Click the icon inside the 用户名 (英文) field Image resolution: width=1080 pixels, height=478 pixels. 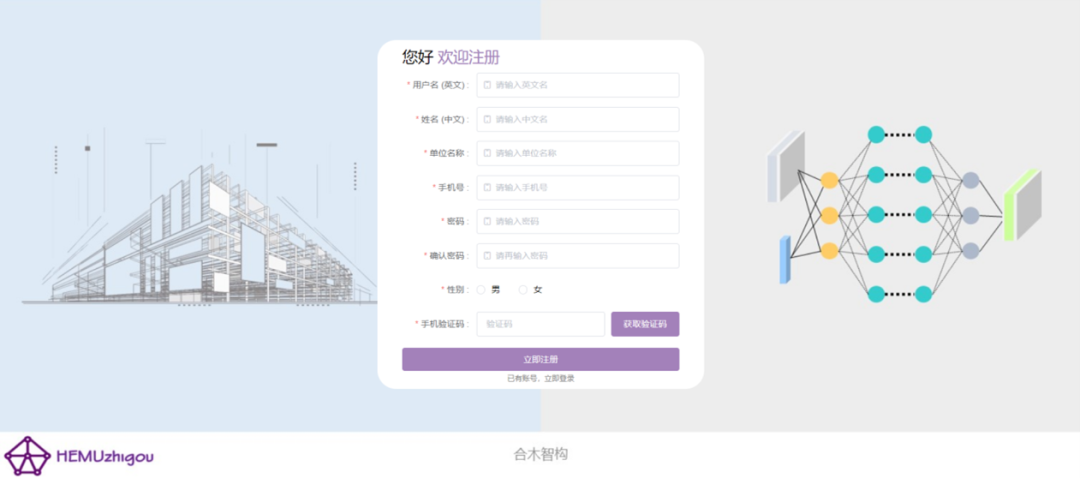click(x=488, y=85)
